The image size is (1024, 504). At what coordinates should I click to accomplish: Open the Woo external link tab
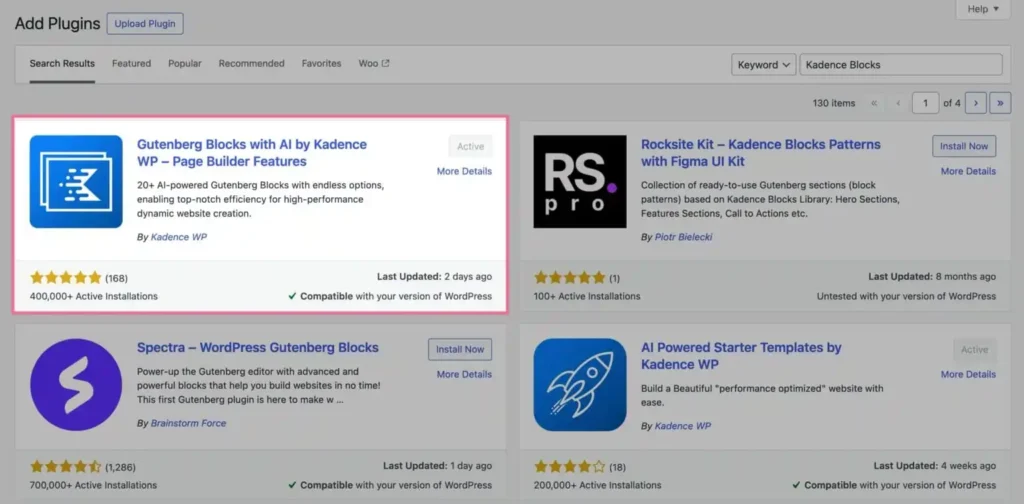pos(374,64)
